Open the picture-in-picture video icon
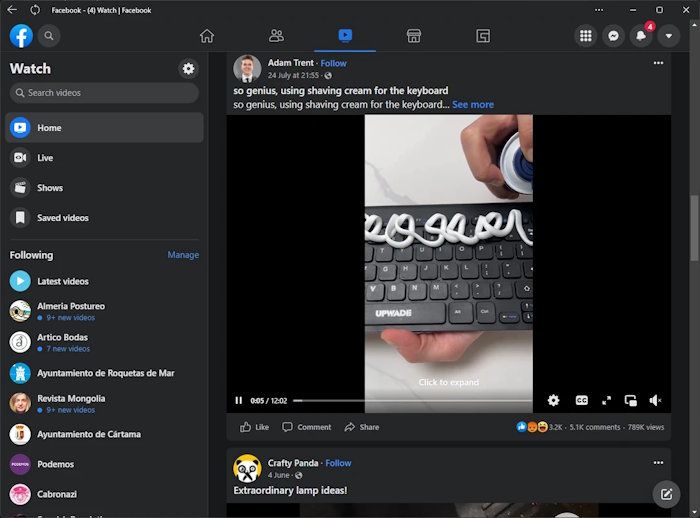The image size is (700, 518). tap(630, 401)
